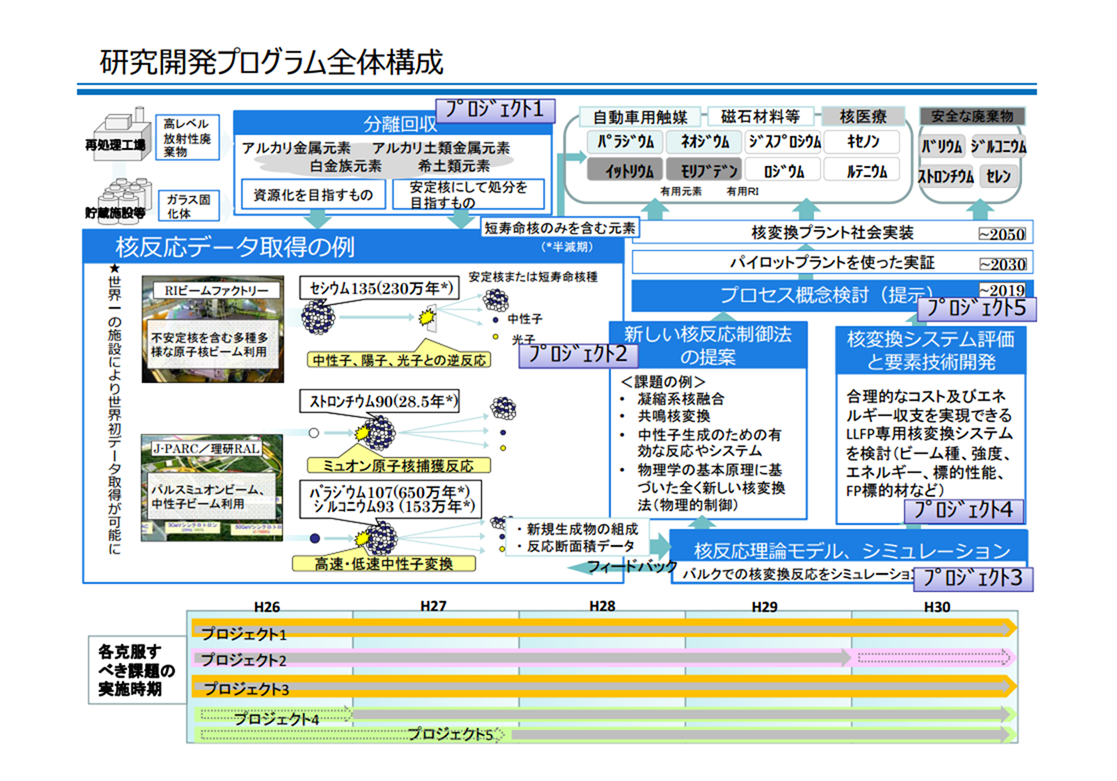The height and width of the screenshot is (781, 1117).
Task: Select the J-PARC／理研RAL facility photo
Action: point(212,487)
